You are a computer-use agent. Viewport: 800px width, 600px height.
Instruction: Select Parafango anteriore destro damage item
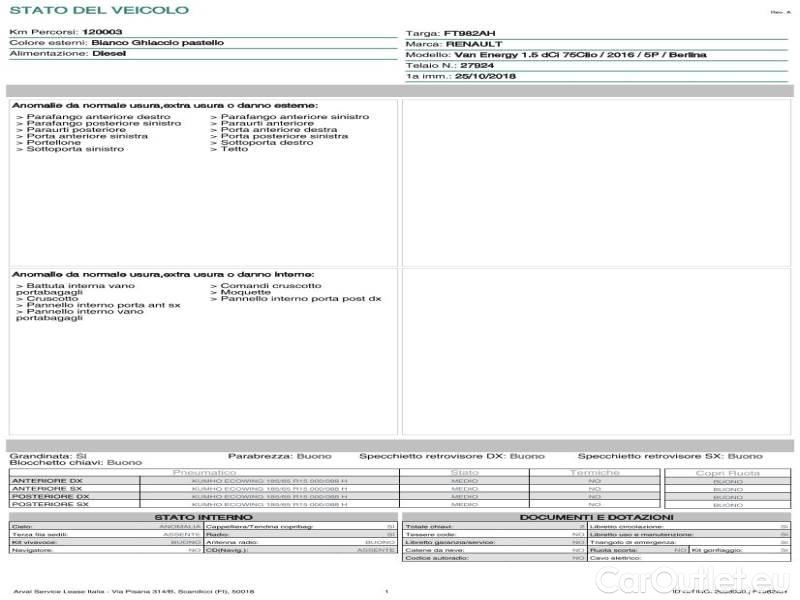coord(93,117)
